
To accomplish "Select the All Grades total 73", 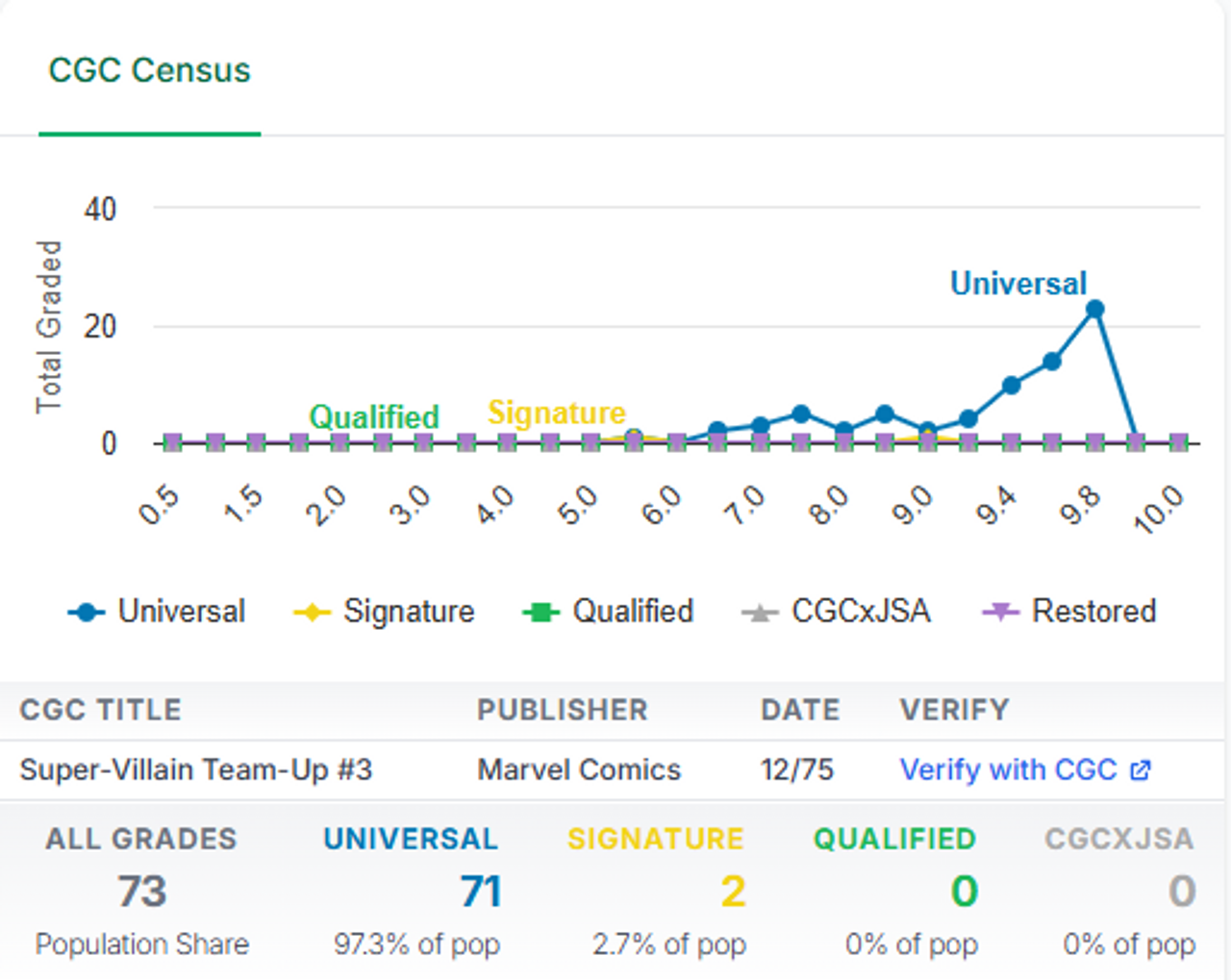I will click(x=142, y=892).
